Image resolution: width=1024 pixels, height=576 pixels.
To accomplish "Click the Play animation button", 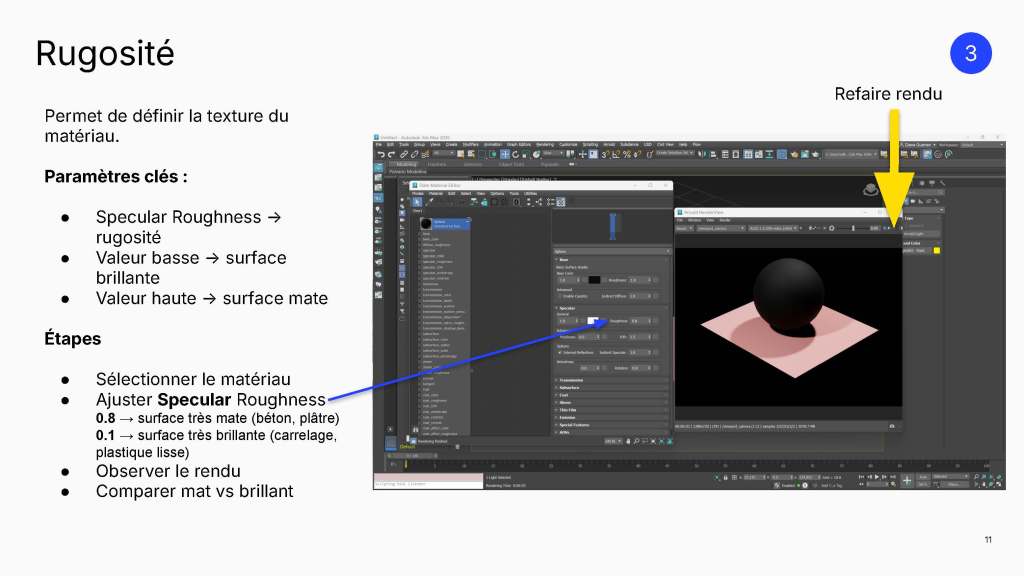I will click(x=877, y=476).
